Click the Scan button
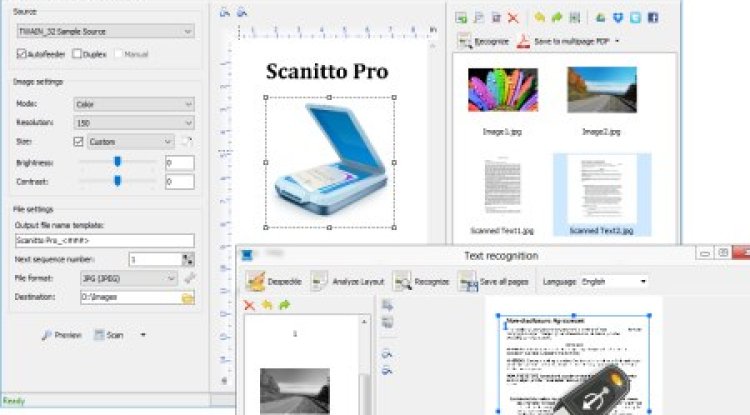Screen dimensions: 750x415 (x=109, y=335)
